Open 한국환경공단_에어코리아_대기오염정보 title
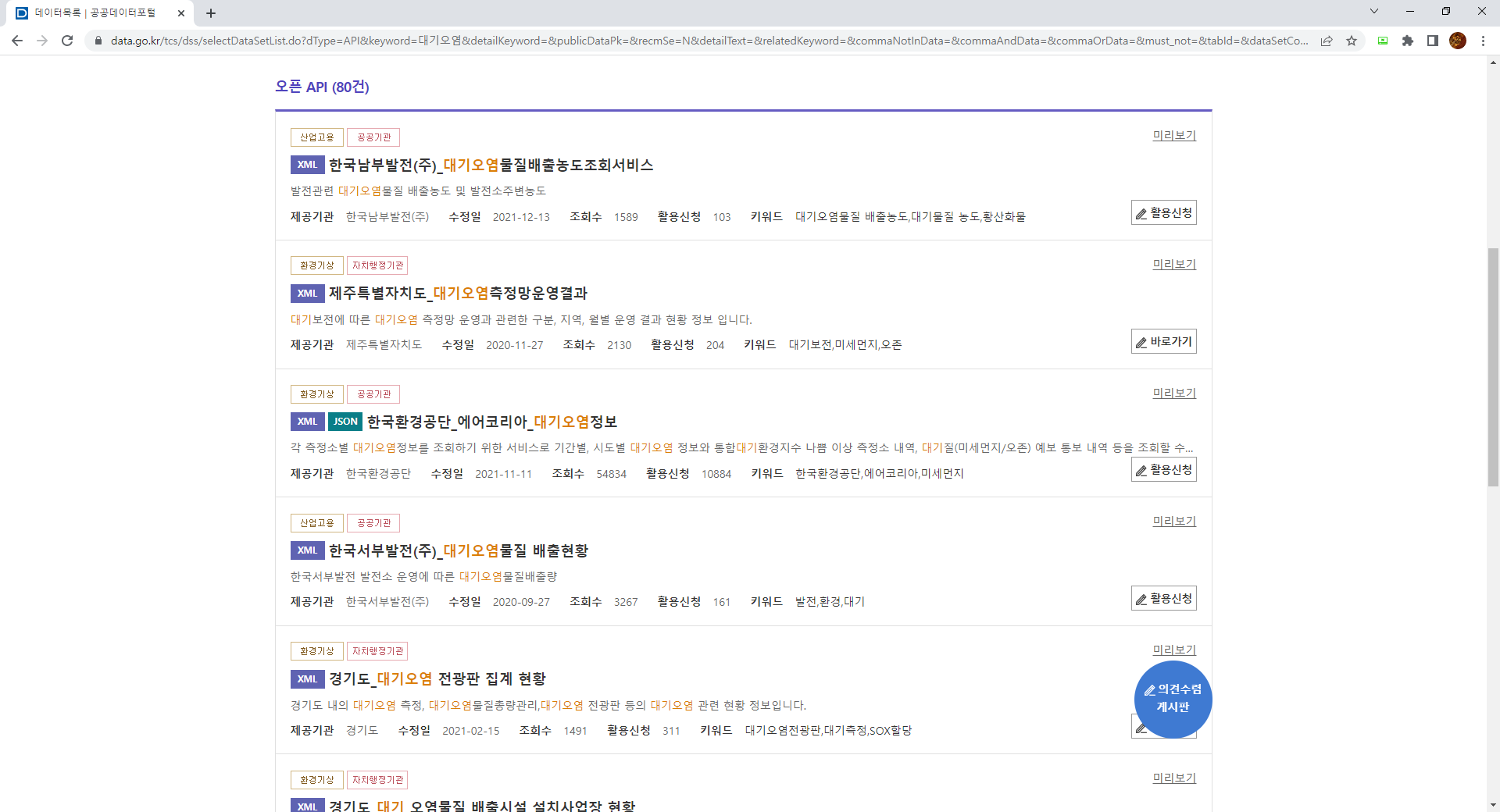The width and height of the screenshot is (1500, 812). click(492, 422)
